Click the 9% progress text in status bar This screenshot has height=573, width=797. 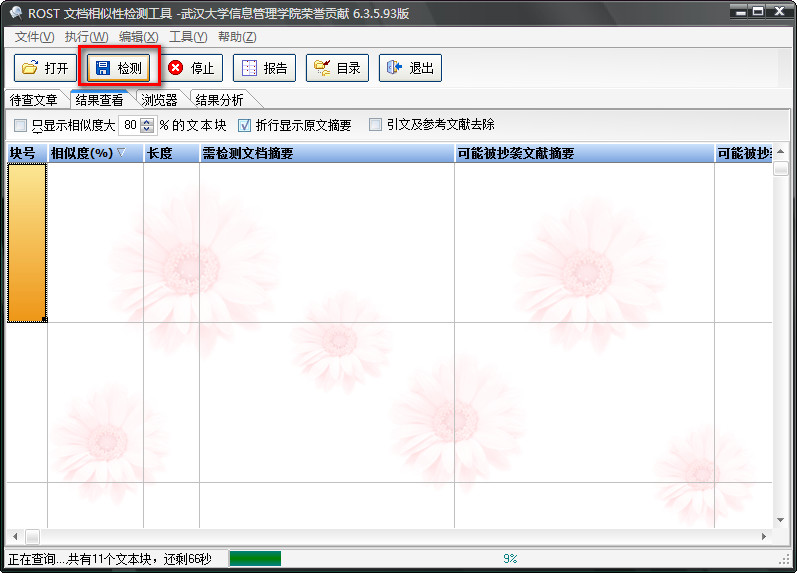click(x=510, y=559)
